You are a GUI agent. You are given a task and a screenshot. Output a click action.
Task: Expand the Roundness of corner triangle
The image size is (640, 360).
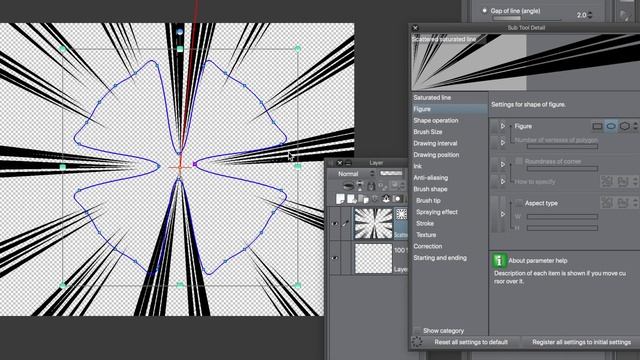point(503,164)
